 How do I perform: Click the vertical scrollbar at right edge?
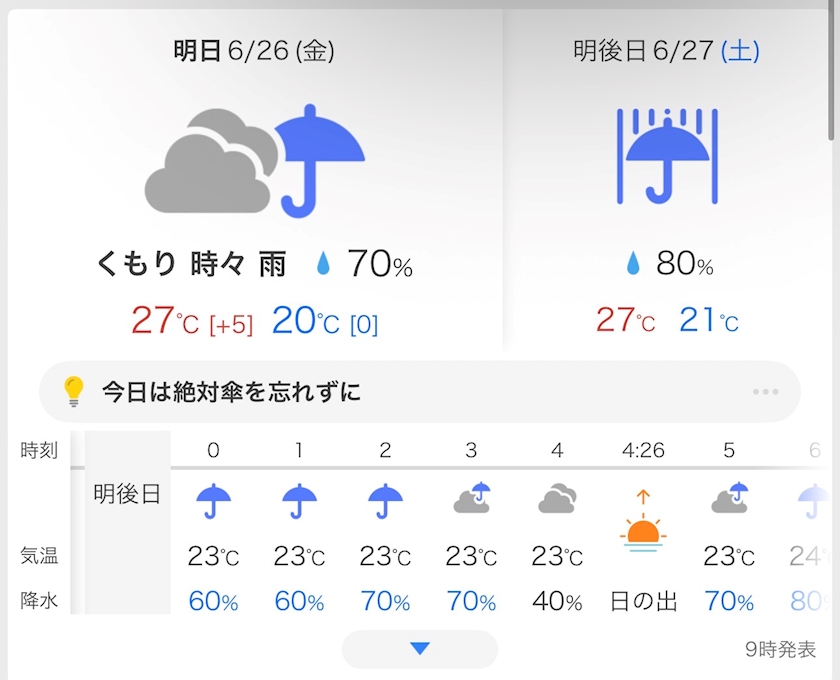832,70
